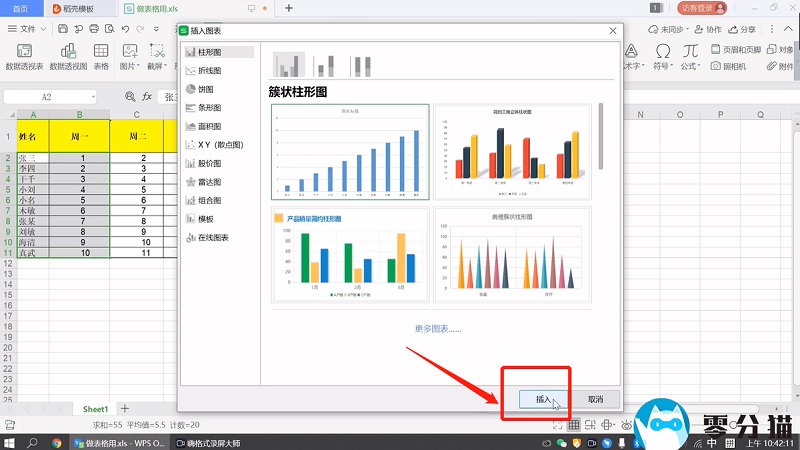Choose the clustered column subtype icon
The width and height of the screenshot is (800, 450).
289,65
